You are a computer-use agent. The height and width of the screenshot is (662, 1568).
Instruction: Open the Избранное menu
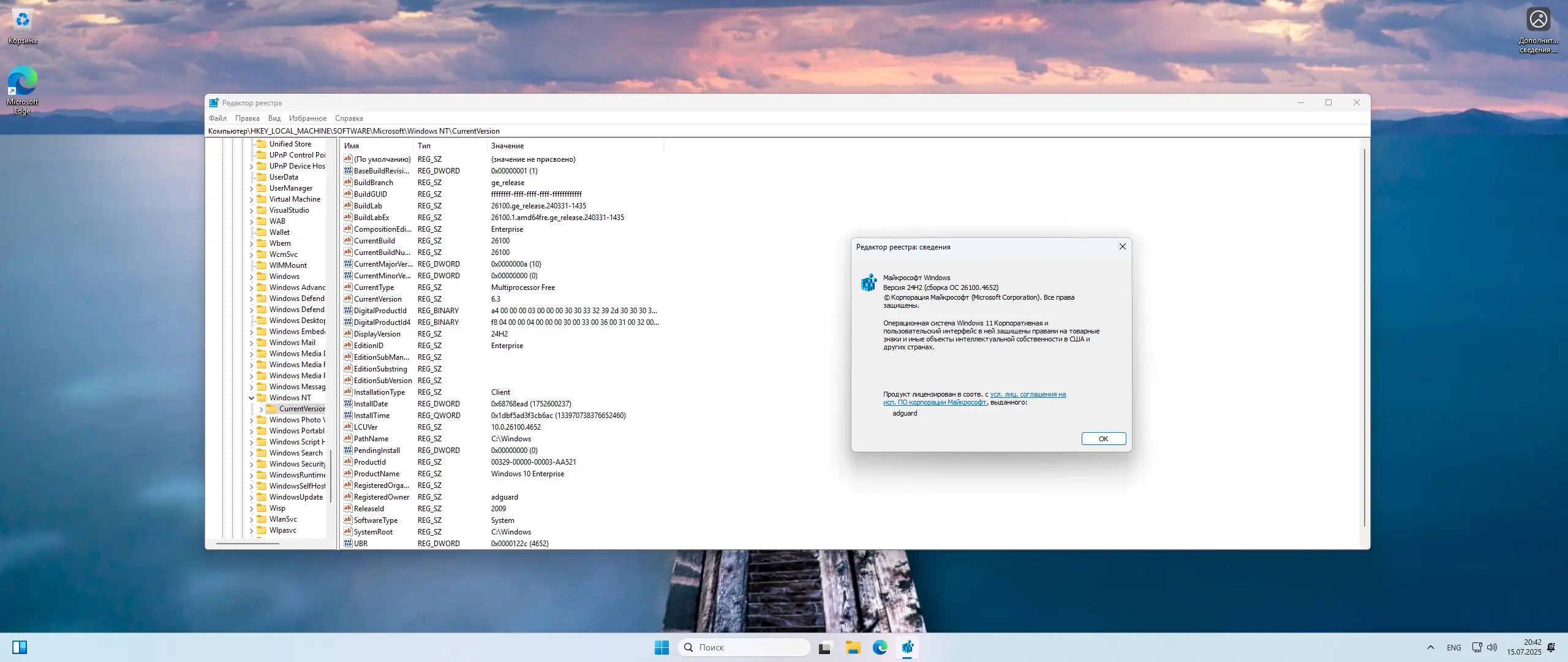point(307,118)
